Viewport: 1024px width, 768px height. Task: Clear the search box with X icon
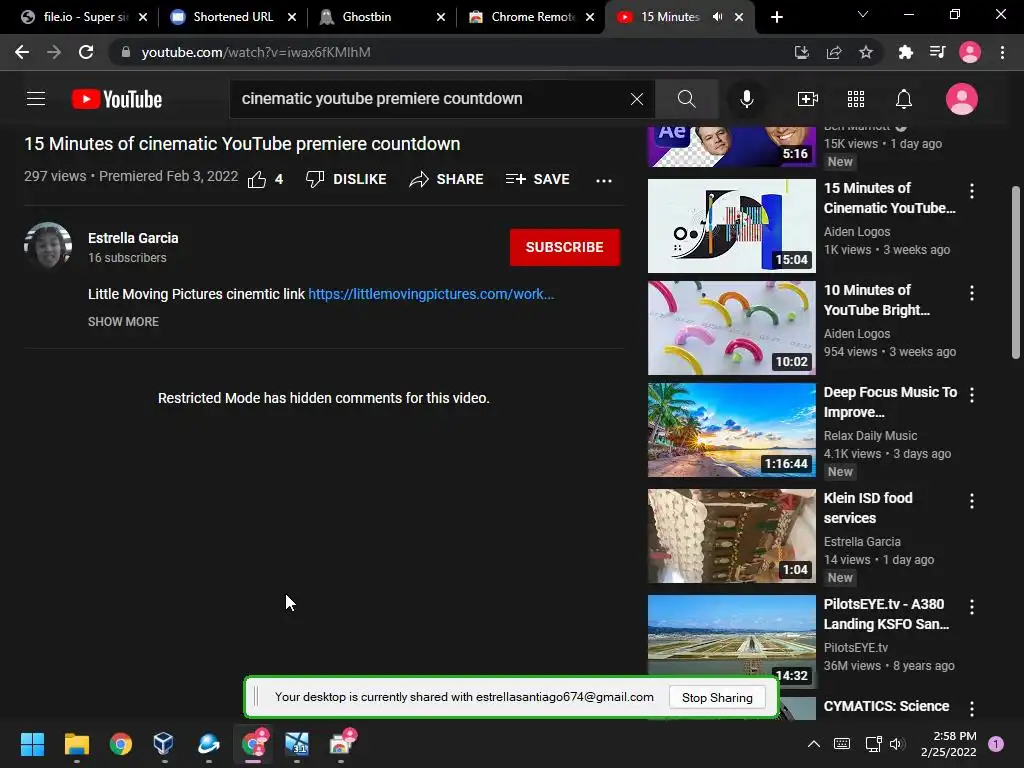coord(637,99)
